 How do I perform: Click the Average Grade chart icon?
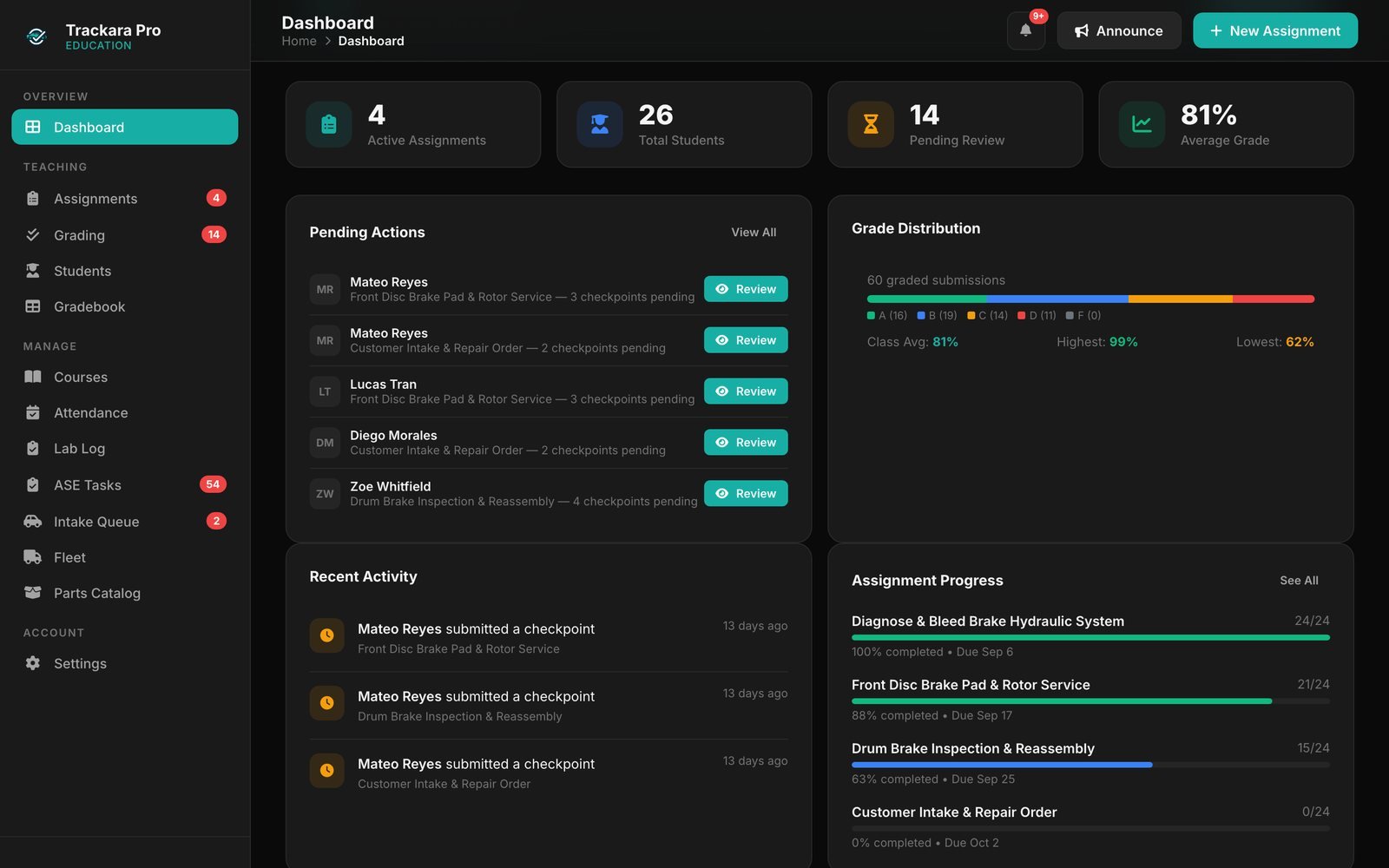1142,124
